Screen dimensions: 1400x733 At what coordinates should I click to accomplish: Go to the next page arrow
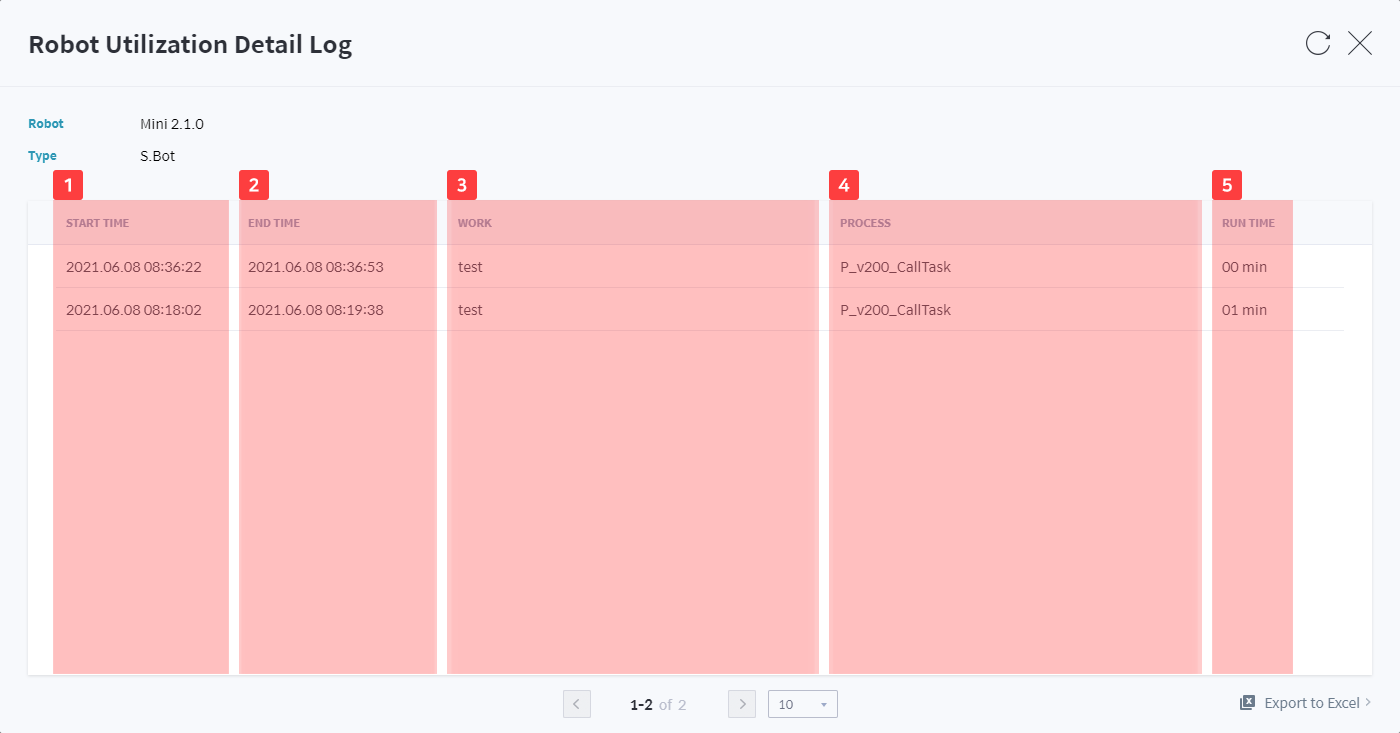click(x=742, y=704)
